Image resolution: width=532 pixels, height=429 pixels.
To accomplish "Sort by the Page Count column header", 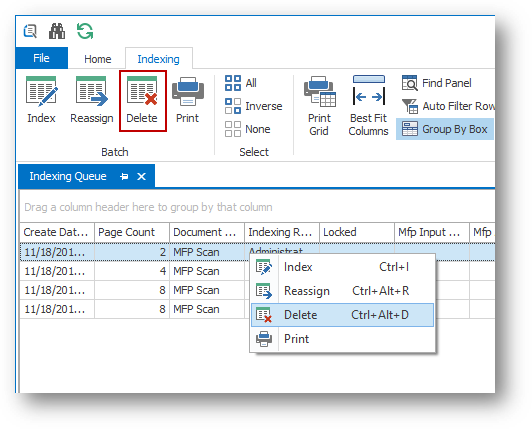I will point(132,232).
